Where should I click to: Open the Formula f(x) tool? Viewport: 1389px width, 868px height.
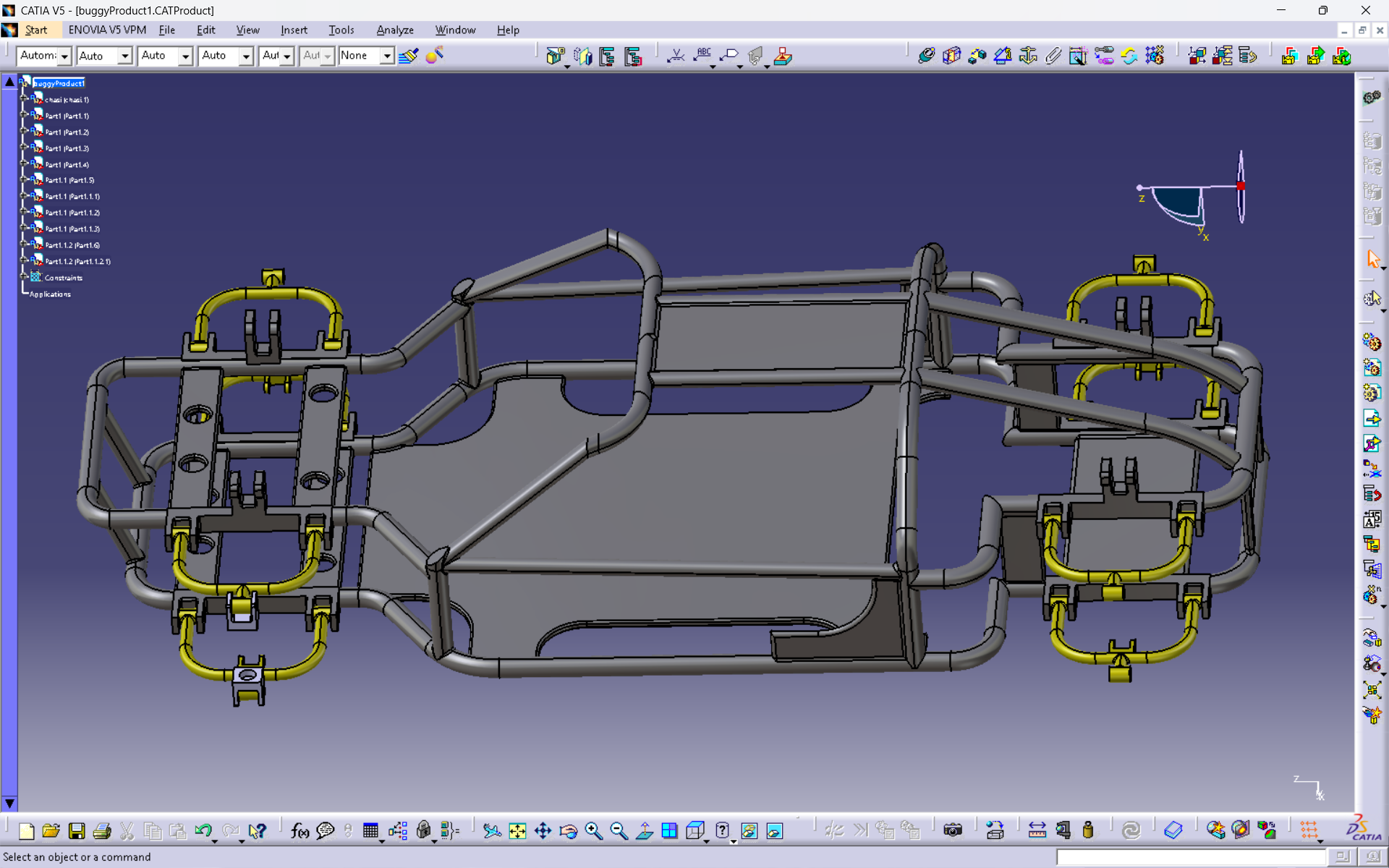[x=300, y=830]
